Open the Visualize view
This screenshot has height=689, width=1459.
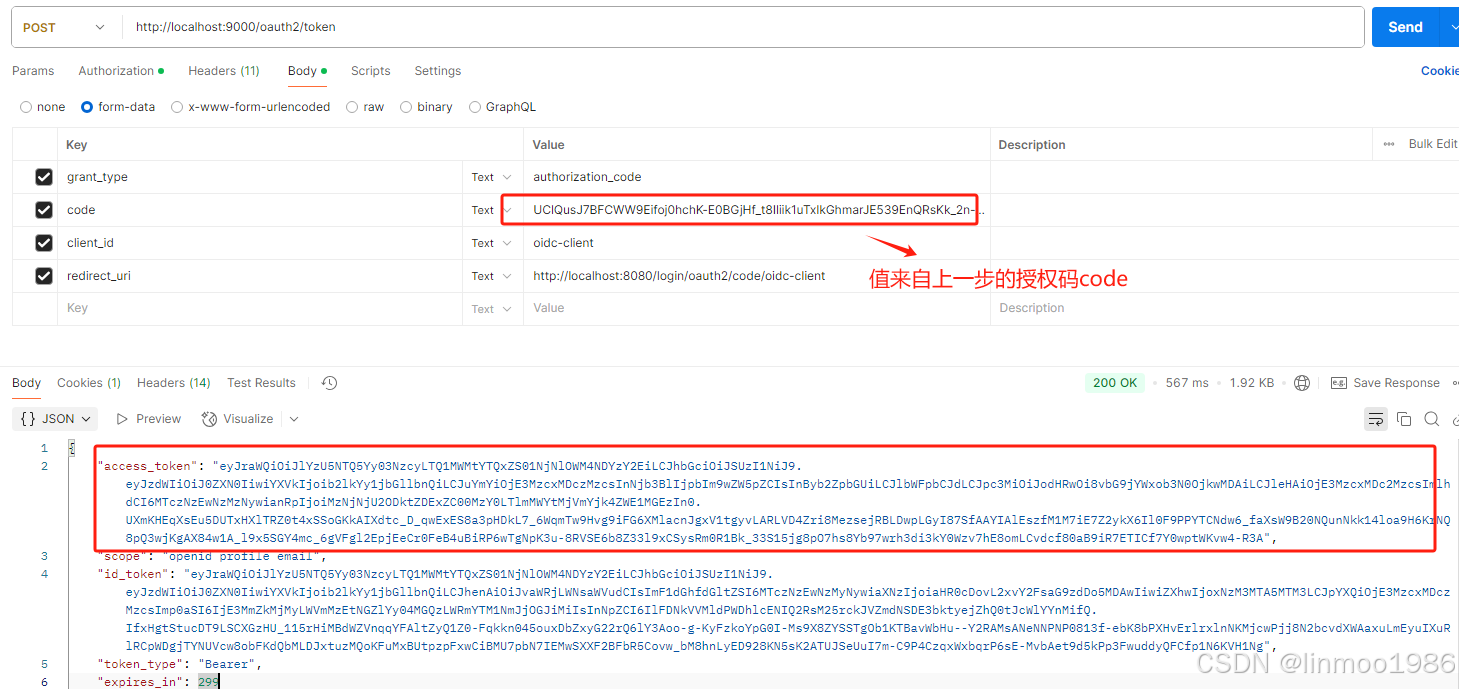pyautogui.click(x=238, y=419)
